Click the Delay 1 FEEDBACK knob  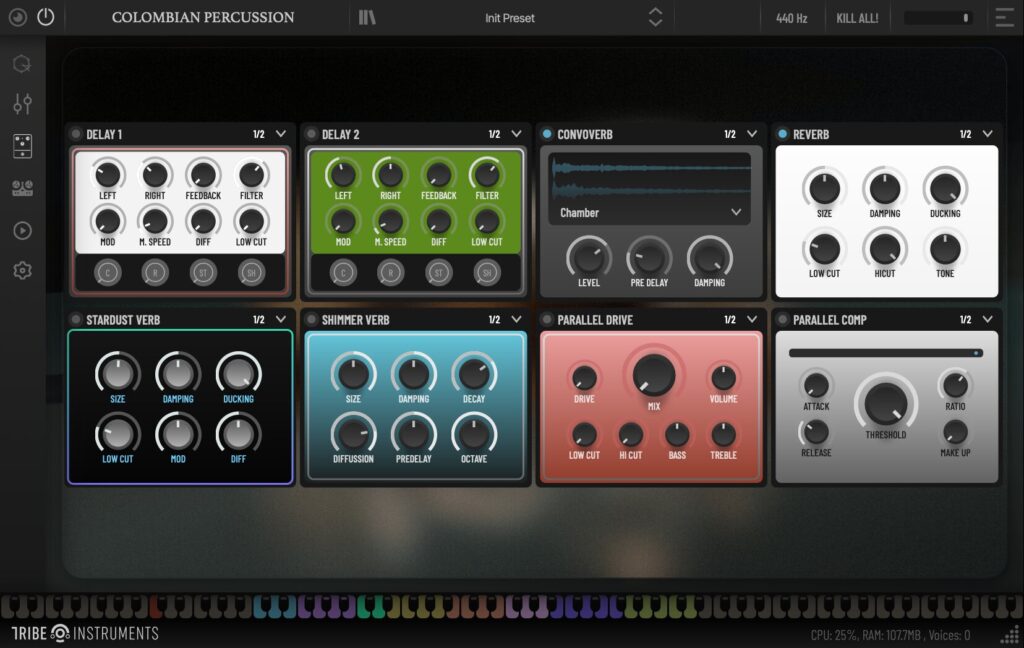pos(203,174)
